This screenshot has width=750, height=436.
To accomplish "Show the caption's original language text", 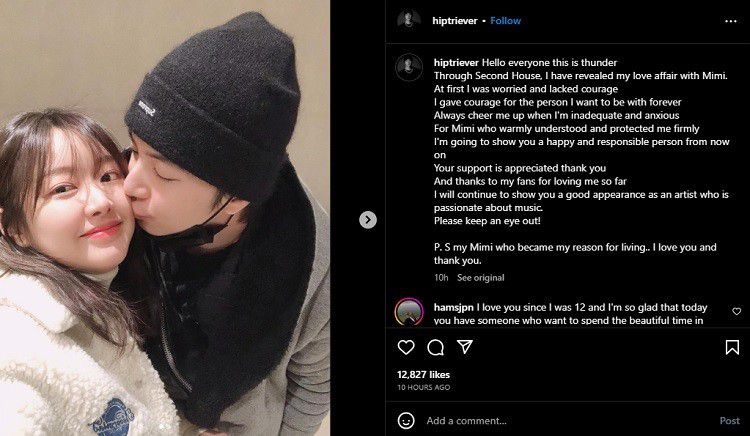I will coord(481,277).
